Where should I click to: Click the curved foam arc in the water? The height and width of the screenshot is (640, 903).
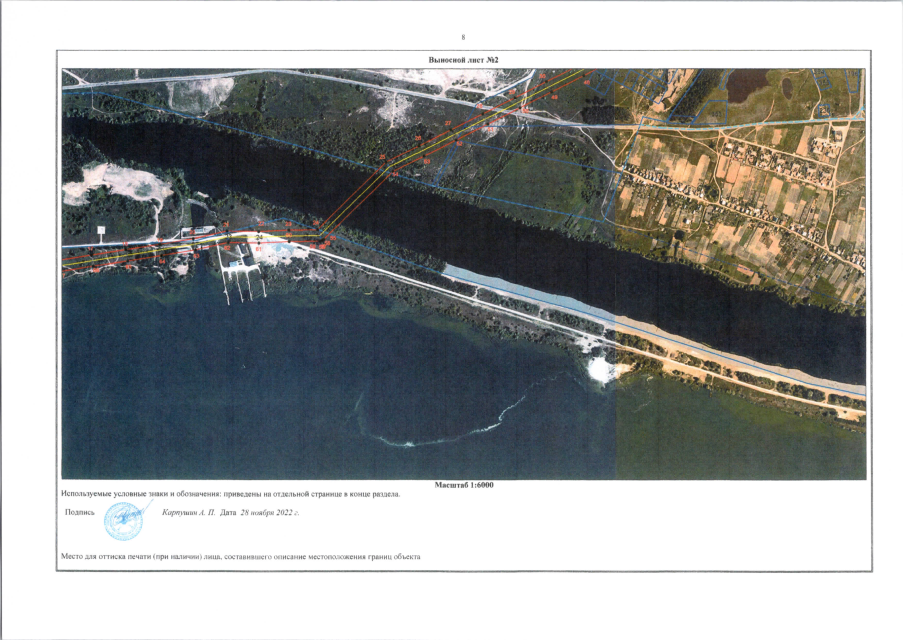(x=450, y=430)
